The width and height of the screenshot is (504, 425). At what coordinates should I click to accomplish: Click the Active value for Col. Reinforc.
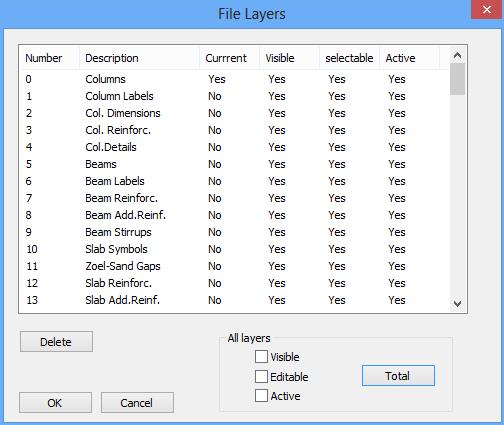click(x=397, y=130)
